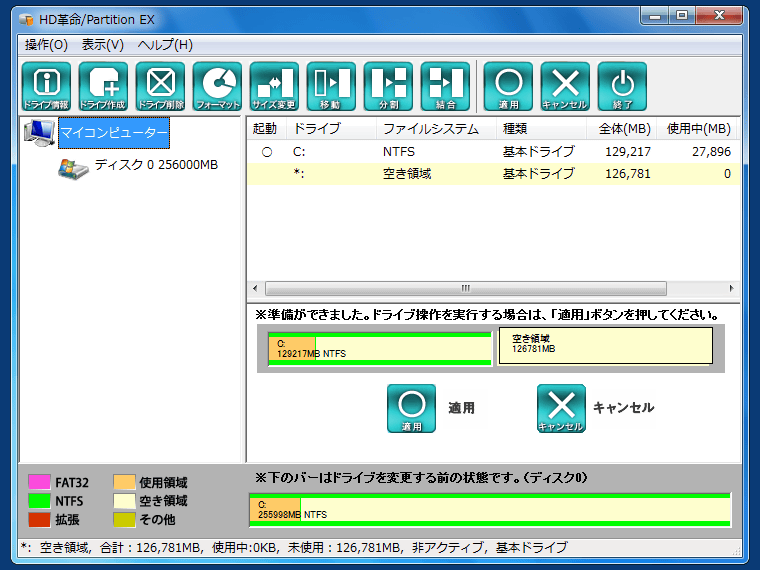Click the HD革命 title bar app icon
The height and width of the screenshot is (570, 760).
pyautogui.click(x=26, y=20)
